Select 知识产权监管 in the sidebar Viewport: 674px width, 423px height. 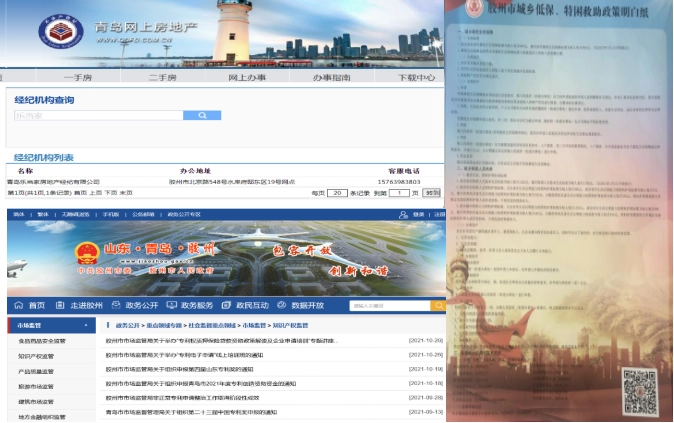[x=36, y=356]
